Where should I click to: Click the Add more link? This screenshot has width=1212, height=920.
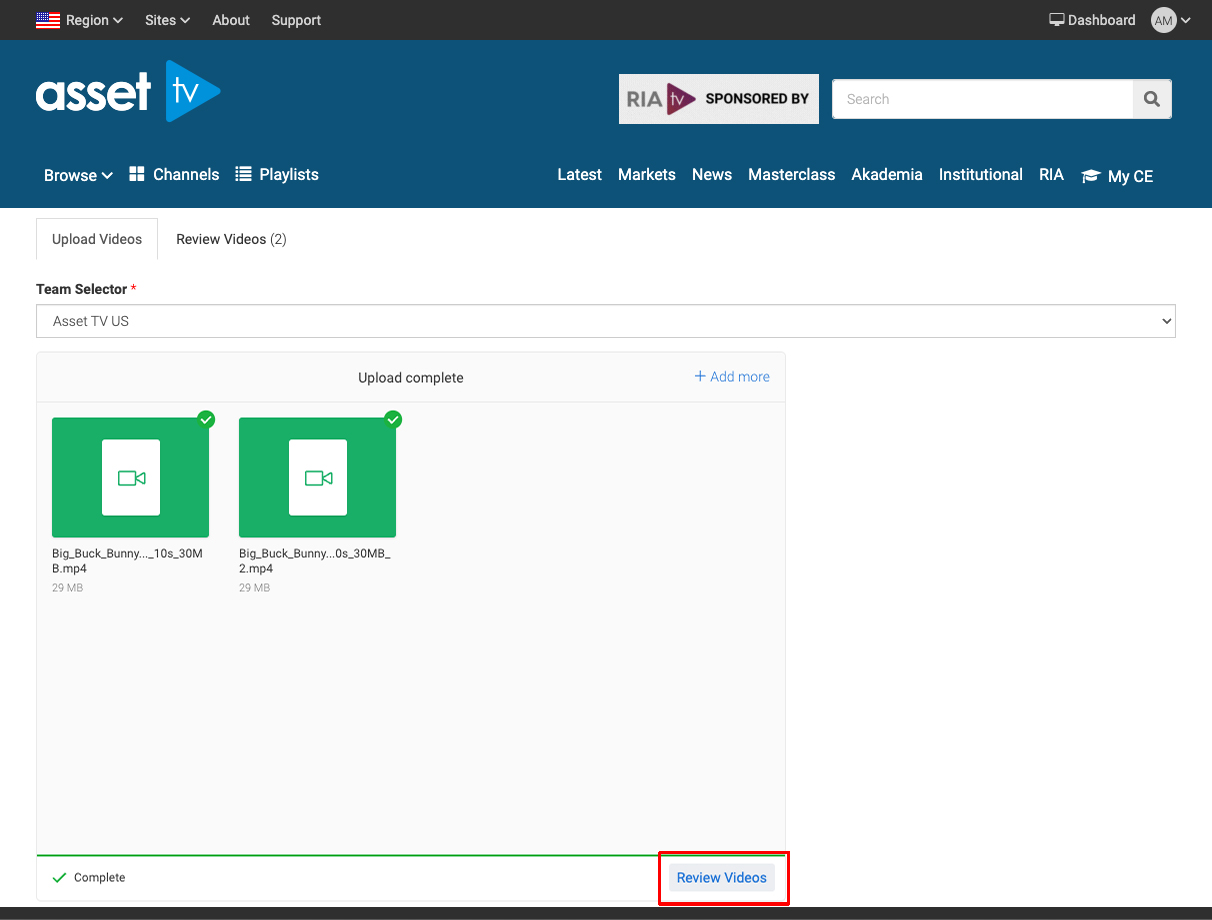point(732,377)
